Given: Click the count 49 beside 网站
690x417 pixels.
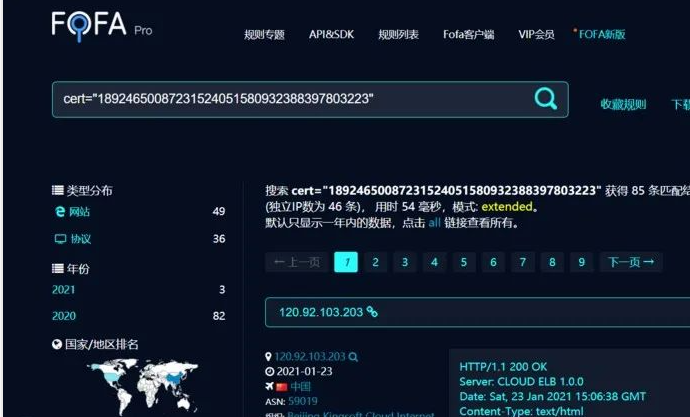Looking at the screenshot, I should coord(219,212).
